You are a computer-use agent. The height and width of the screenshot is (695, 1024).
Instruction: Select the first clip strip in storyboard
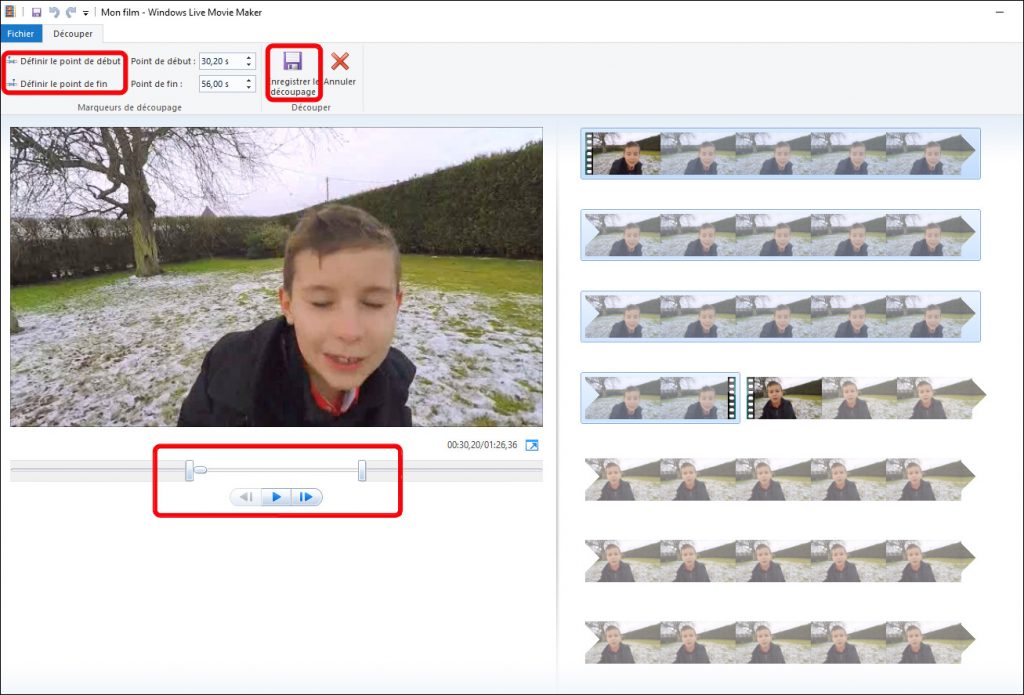coord(780,153)
